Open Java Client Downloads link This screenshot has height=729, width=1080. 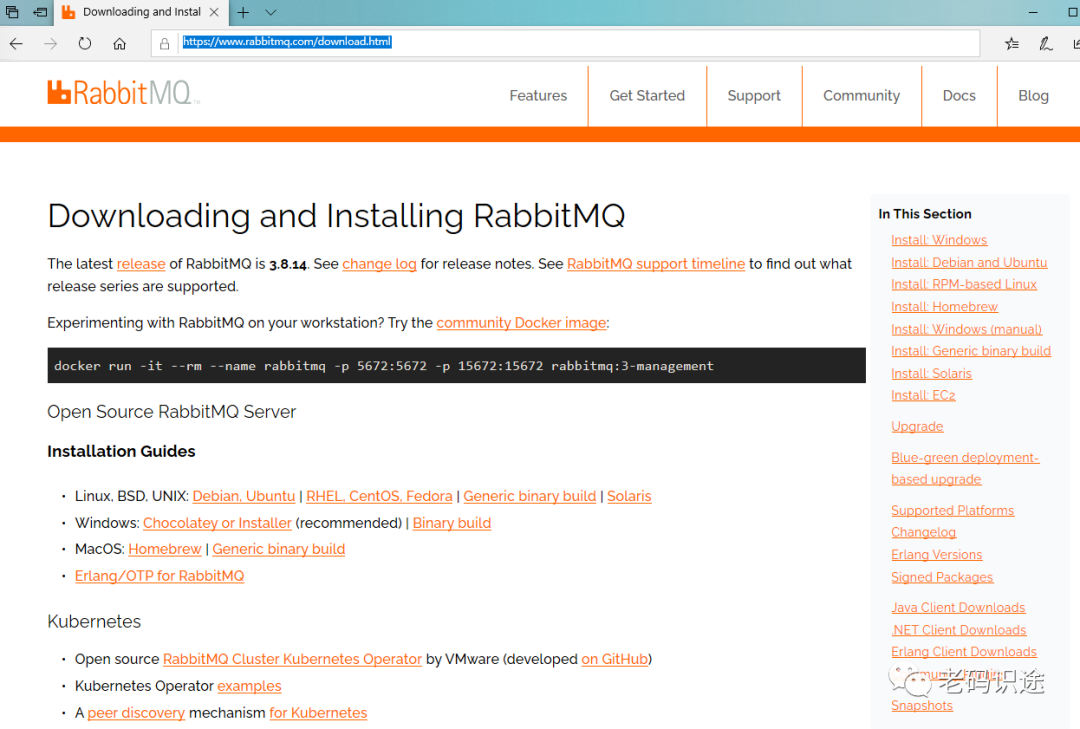[x=958, y=608]
